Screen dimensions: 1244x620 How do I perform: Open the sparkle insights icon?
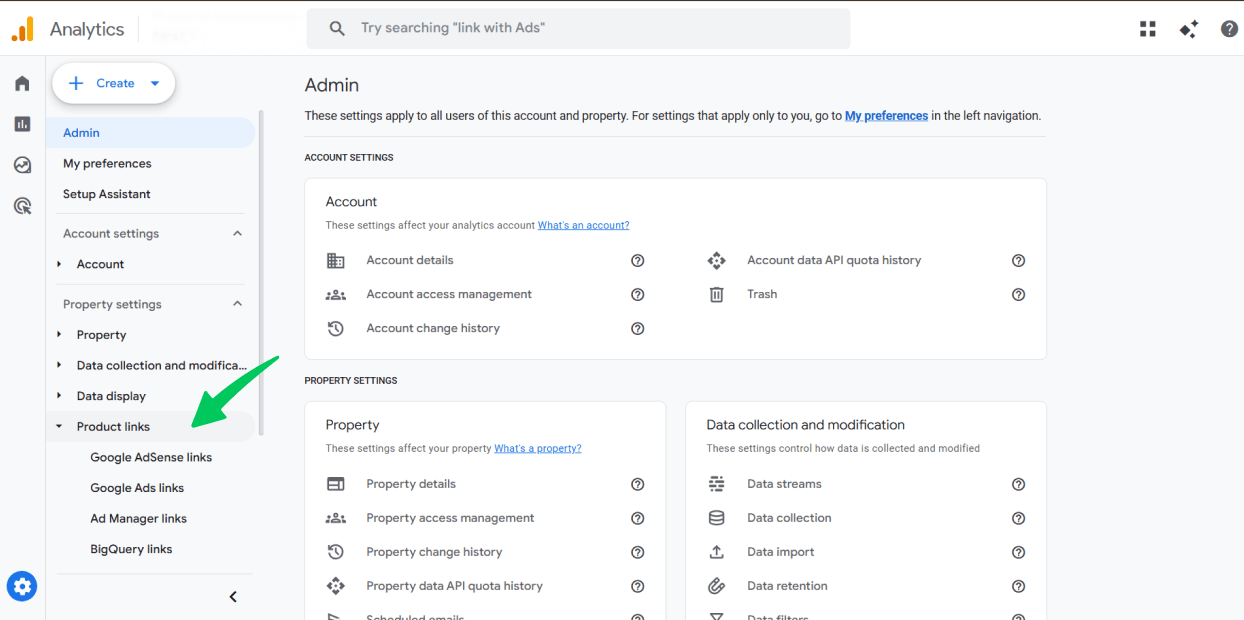point(1188,29)
